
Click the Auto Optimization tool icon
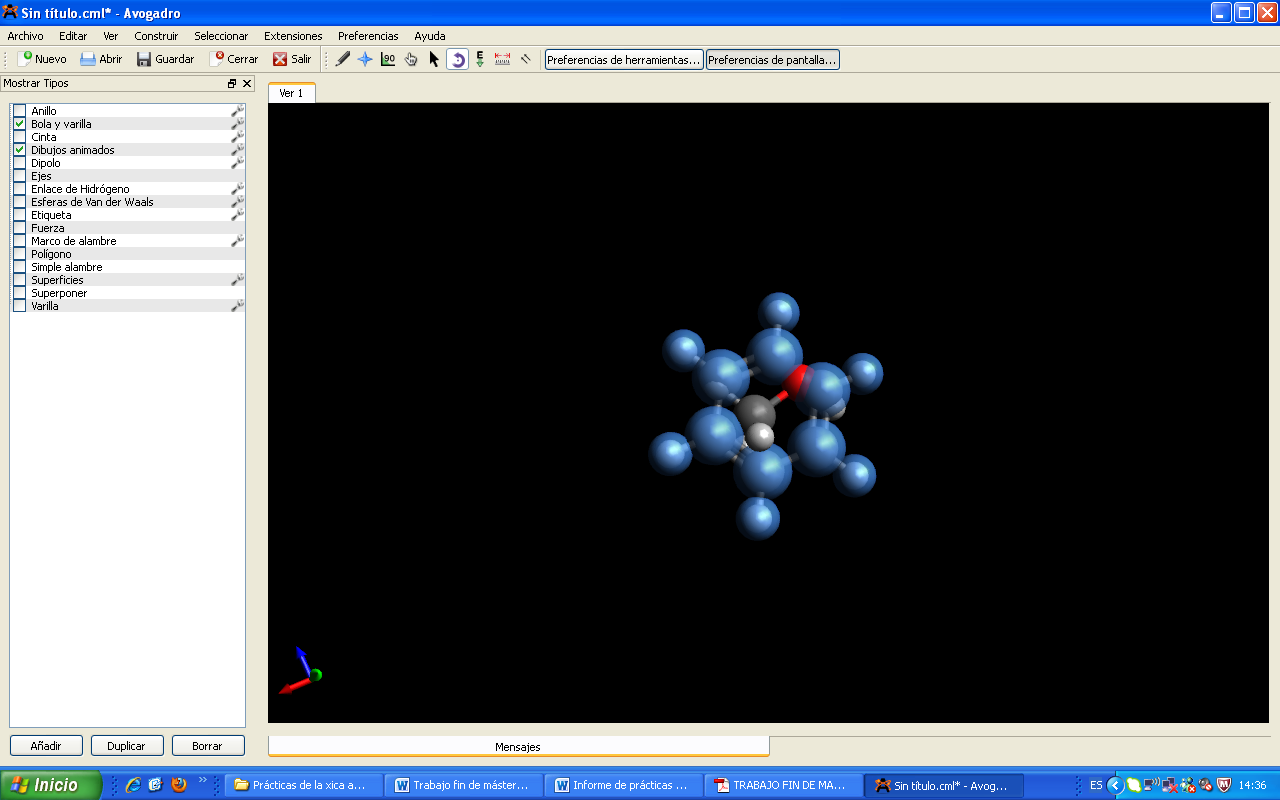pos(480,59)
